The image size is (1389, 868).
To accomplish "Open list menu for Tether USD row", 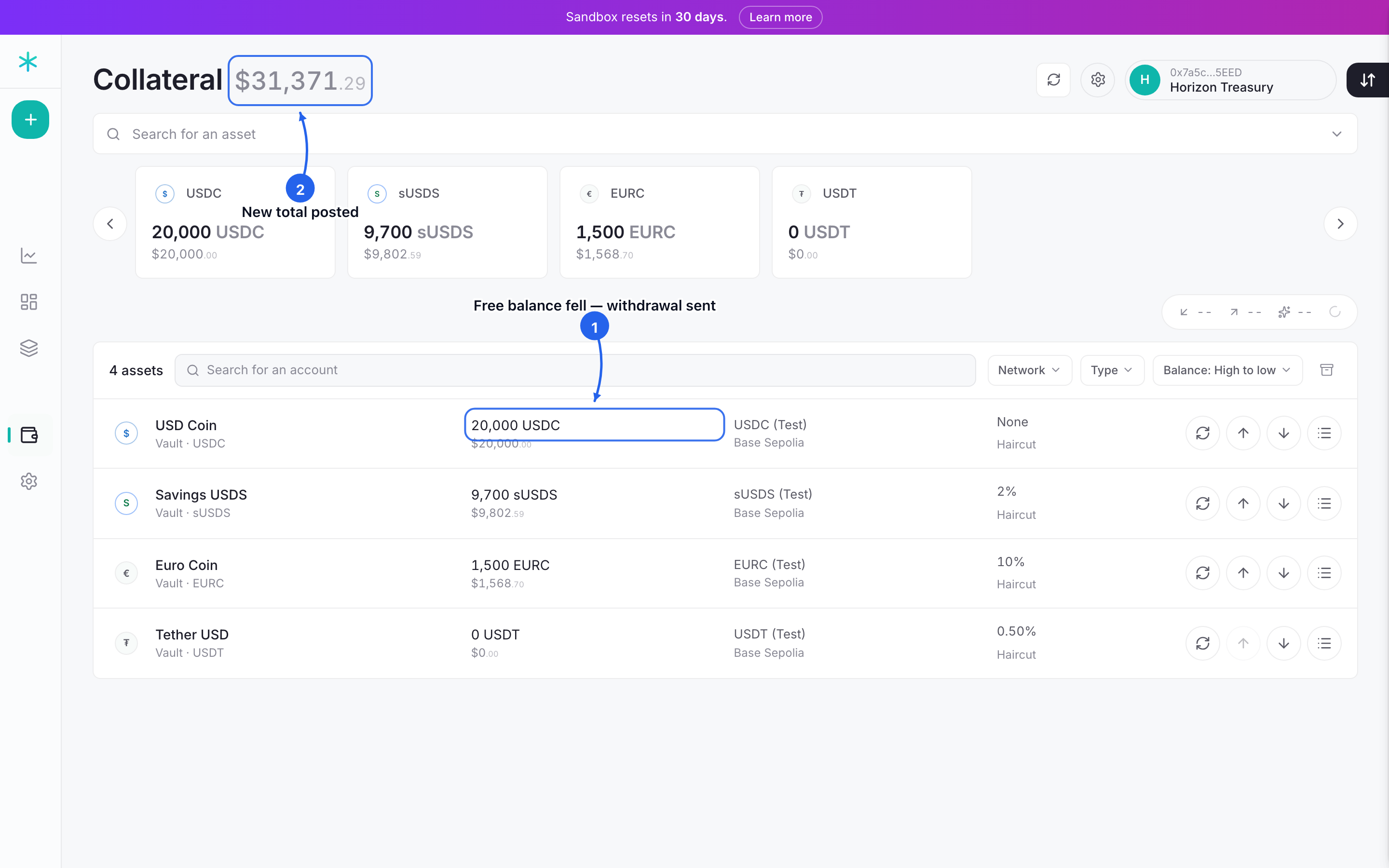I will tap(1324, 643).
